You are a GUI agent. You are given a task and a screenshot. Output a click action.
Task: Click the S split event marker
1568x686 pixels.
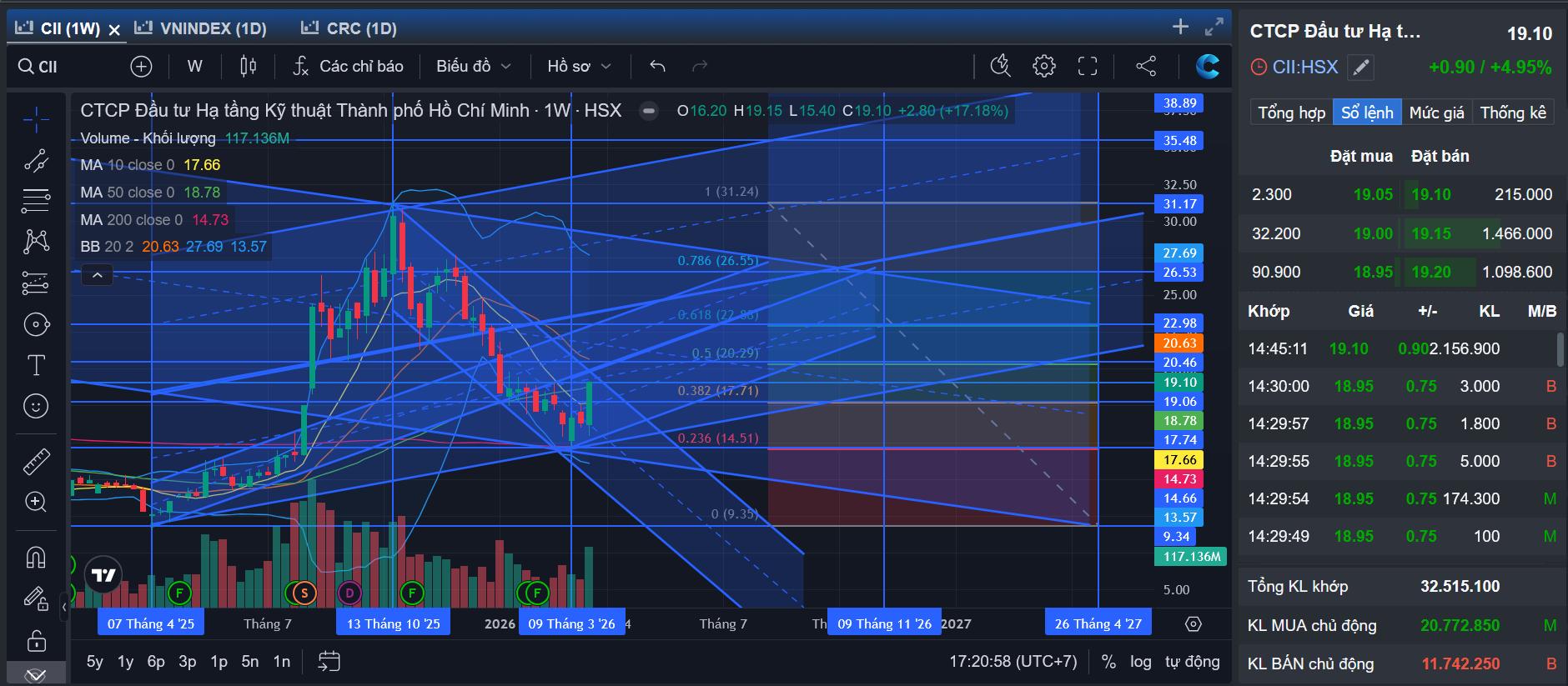click(304, 593)
